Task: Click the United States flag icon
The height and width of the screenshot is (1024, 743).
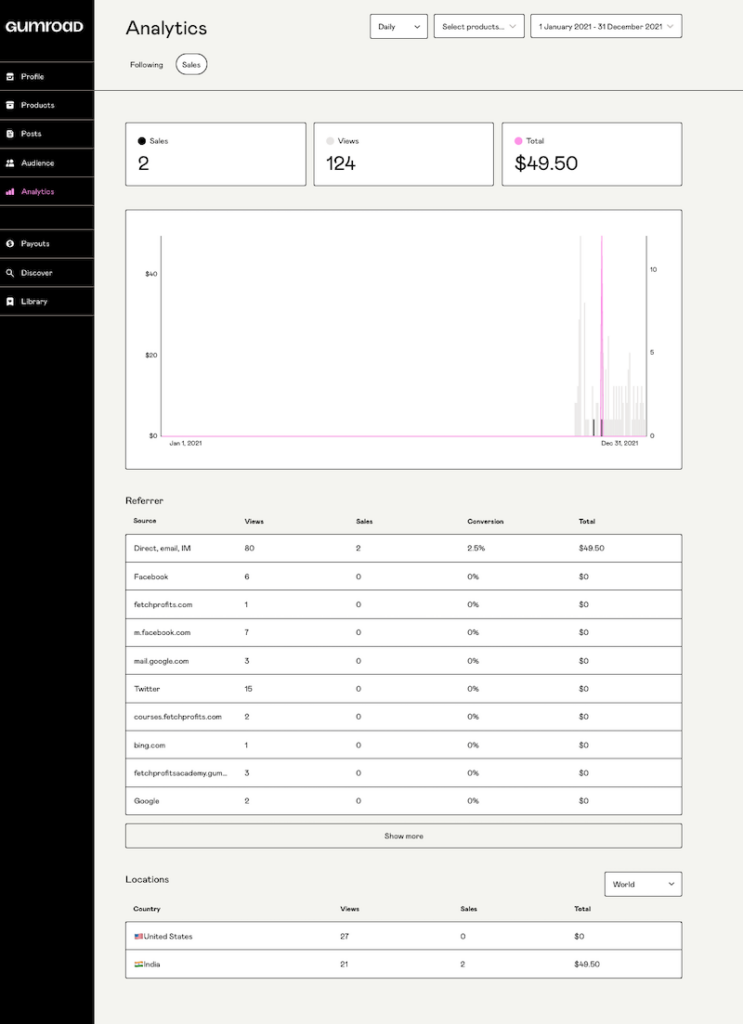Action: click(138, 936)
